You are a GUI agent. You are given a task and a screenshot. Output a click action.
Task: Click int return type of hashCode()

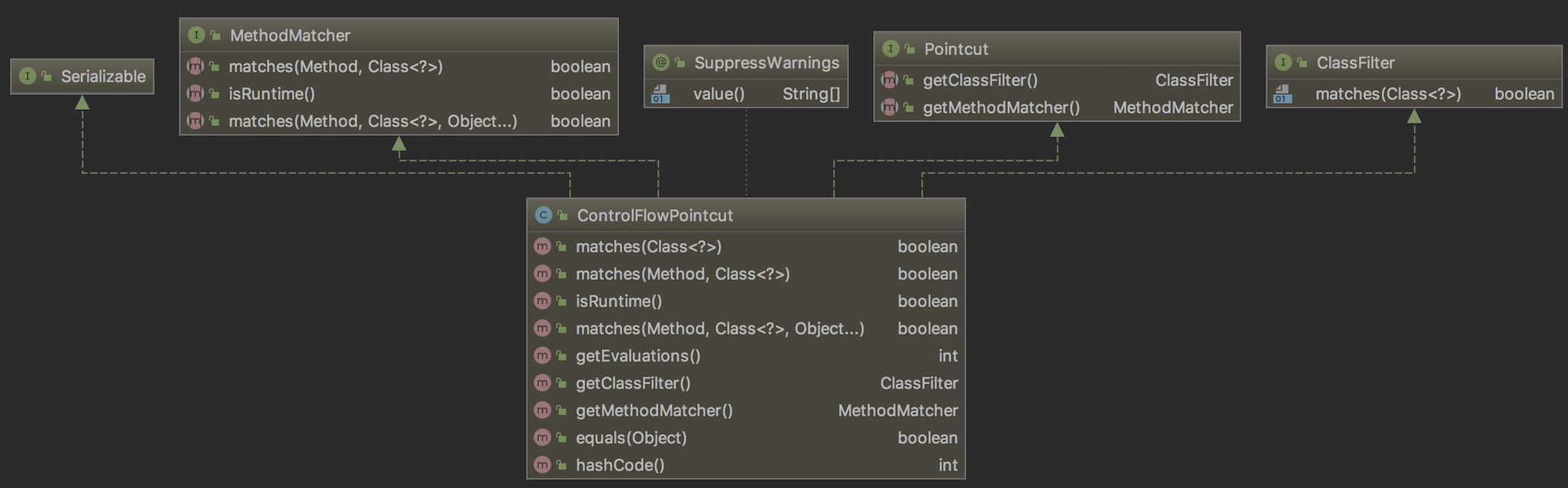point(948,465)
